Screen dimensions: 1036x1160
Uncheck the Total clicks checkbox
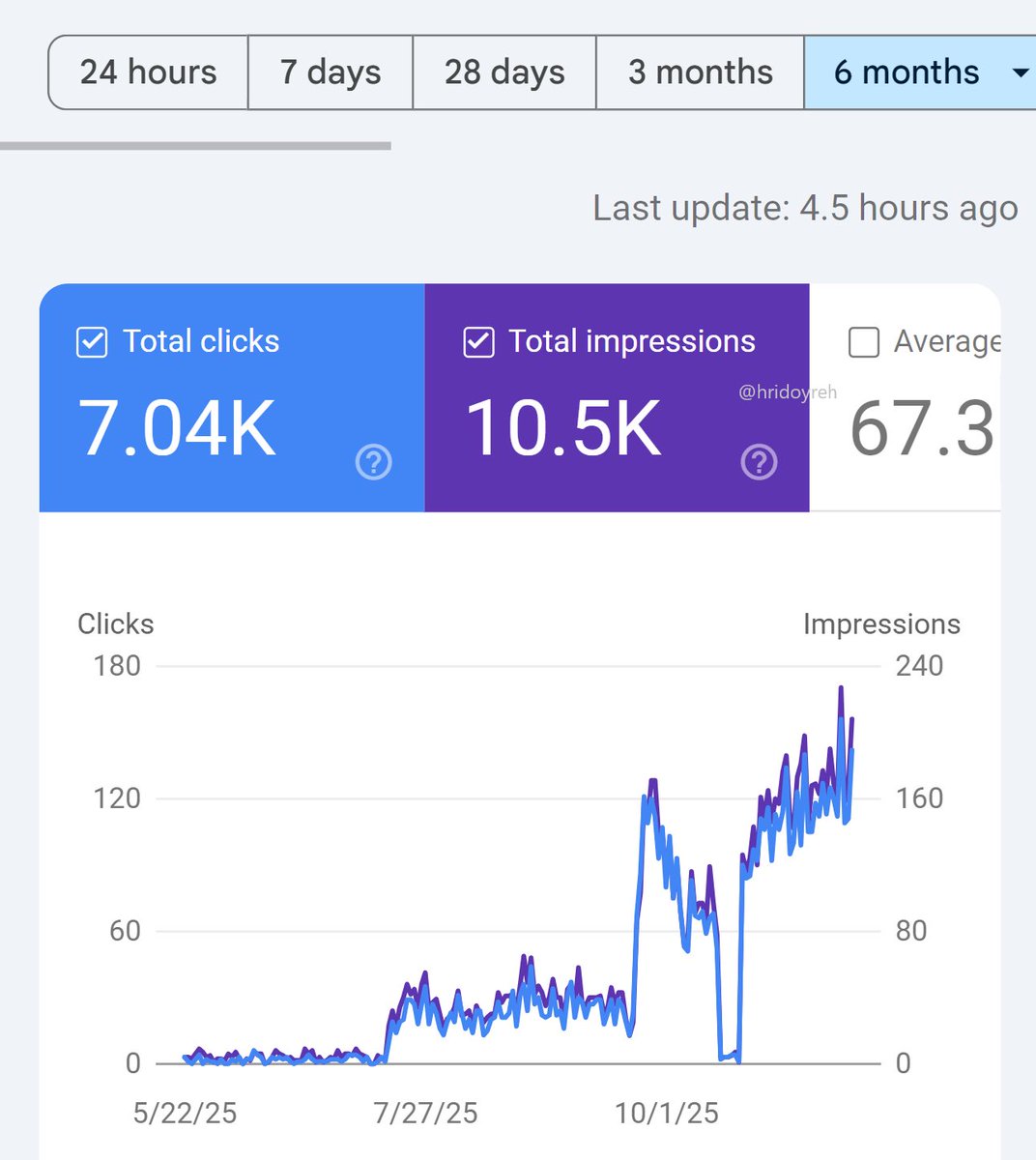point(92,342)
